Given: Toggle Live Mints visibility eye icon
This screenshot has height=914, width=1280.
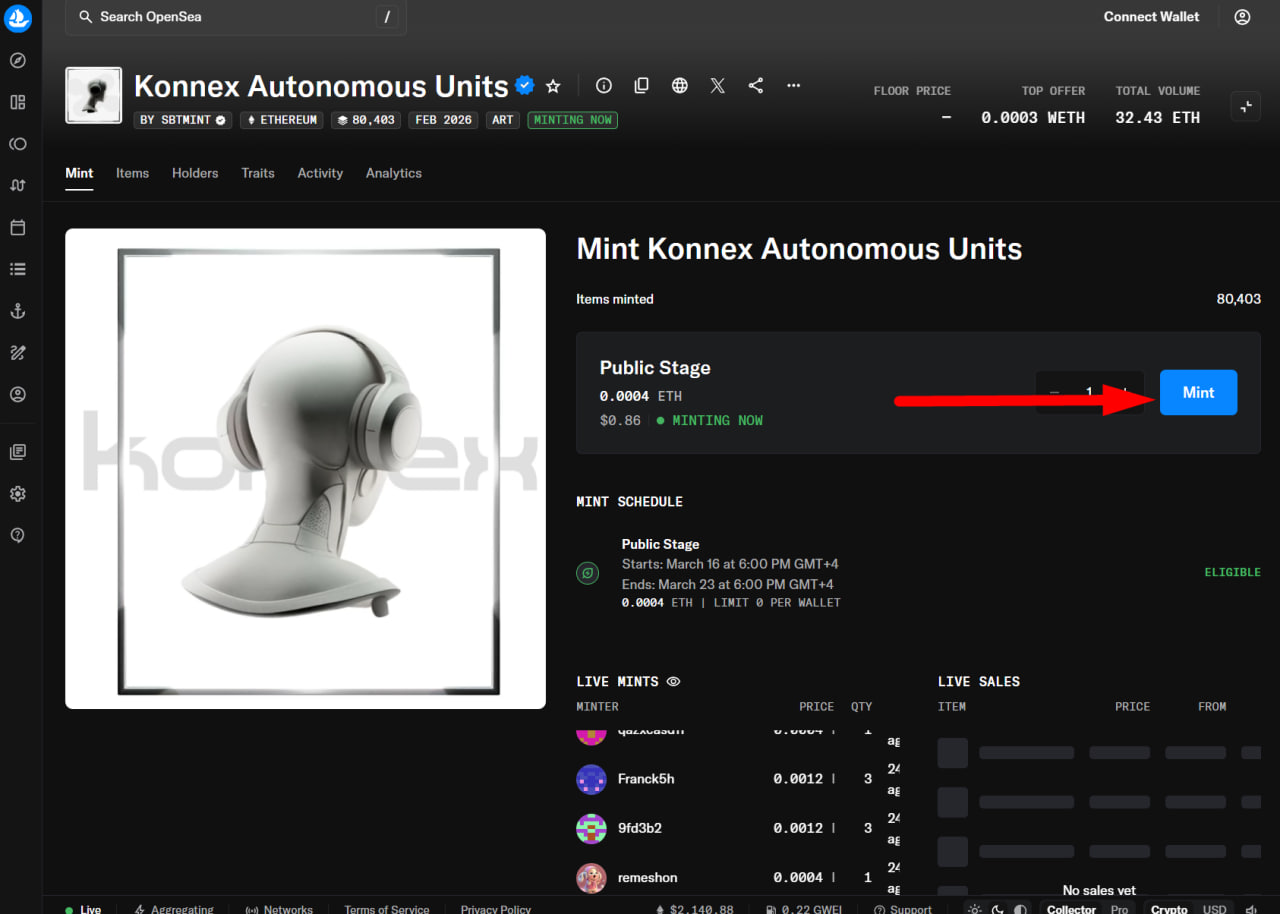Looking at the screenshot, I should click(x=673, y=682).
